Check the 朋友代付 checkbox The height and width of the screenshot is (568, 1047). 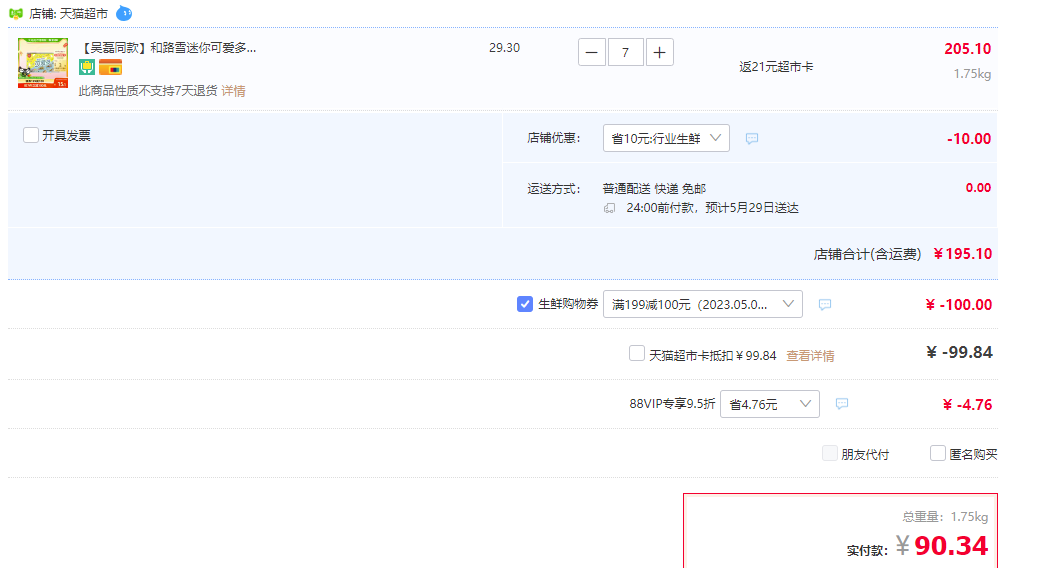click(x=829, y=454)
